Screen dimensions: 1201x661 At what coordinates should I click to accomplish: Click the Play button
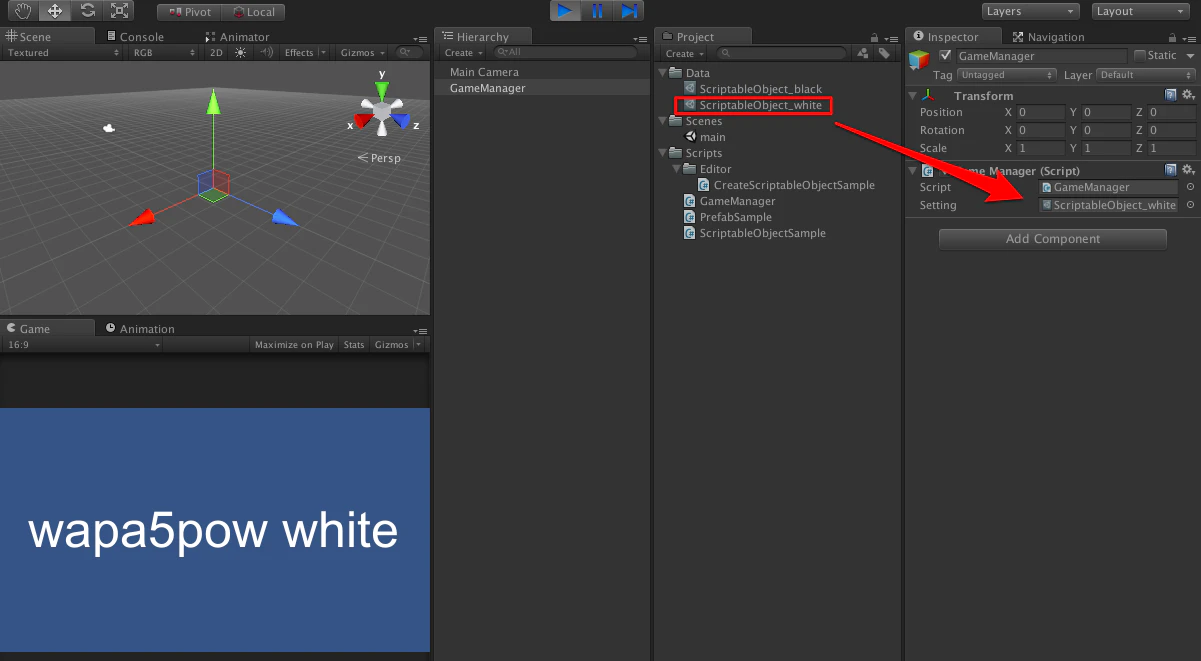[565, 11]
